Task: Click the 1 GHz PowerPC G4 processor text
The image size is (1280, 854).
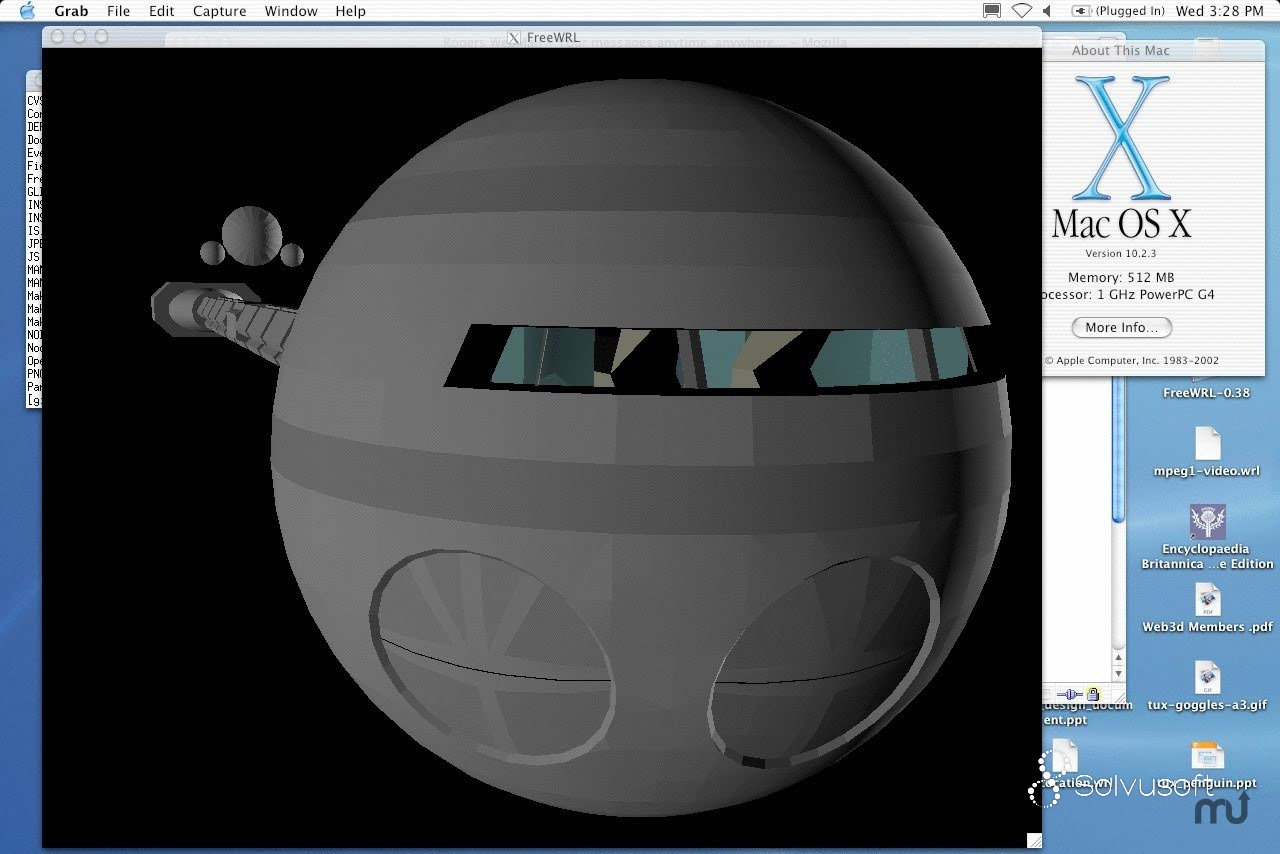Action: tap(1155, 295)
